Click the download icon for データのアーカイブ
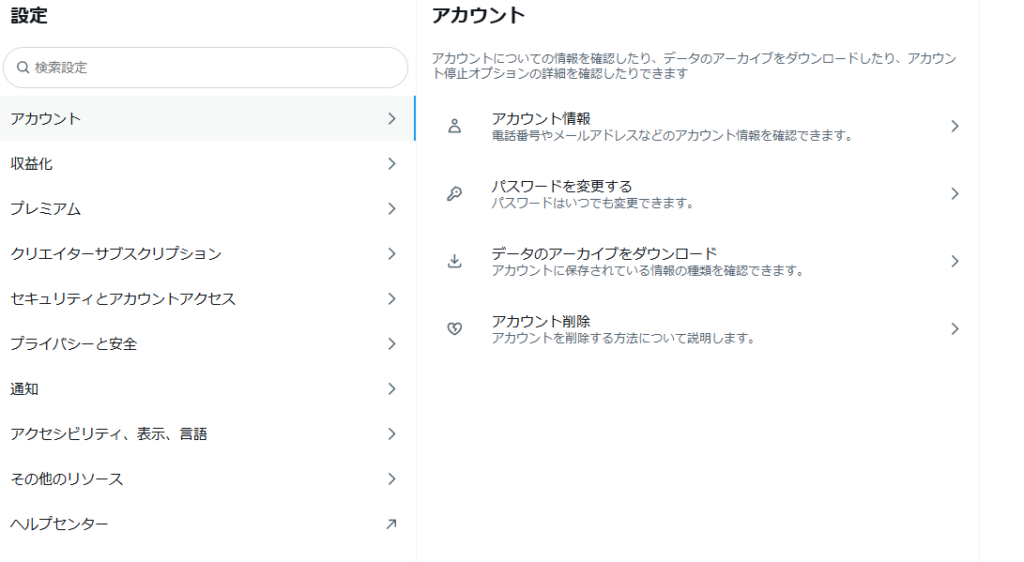The height and width of the screenshot is (562, 1024). pyautogui.click(x=454, y=261)
